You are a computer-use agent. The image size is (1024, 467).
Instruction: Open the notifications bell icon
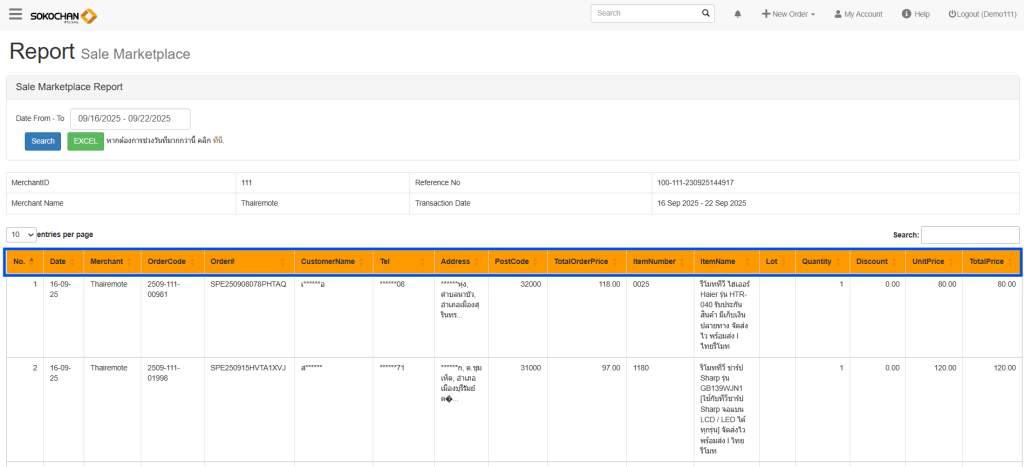click(x=738, y=14)
